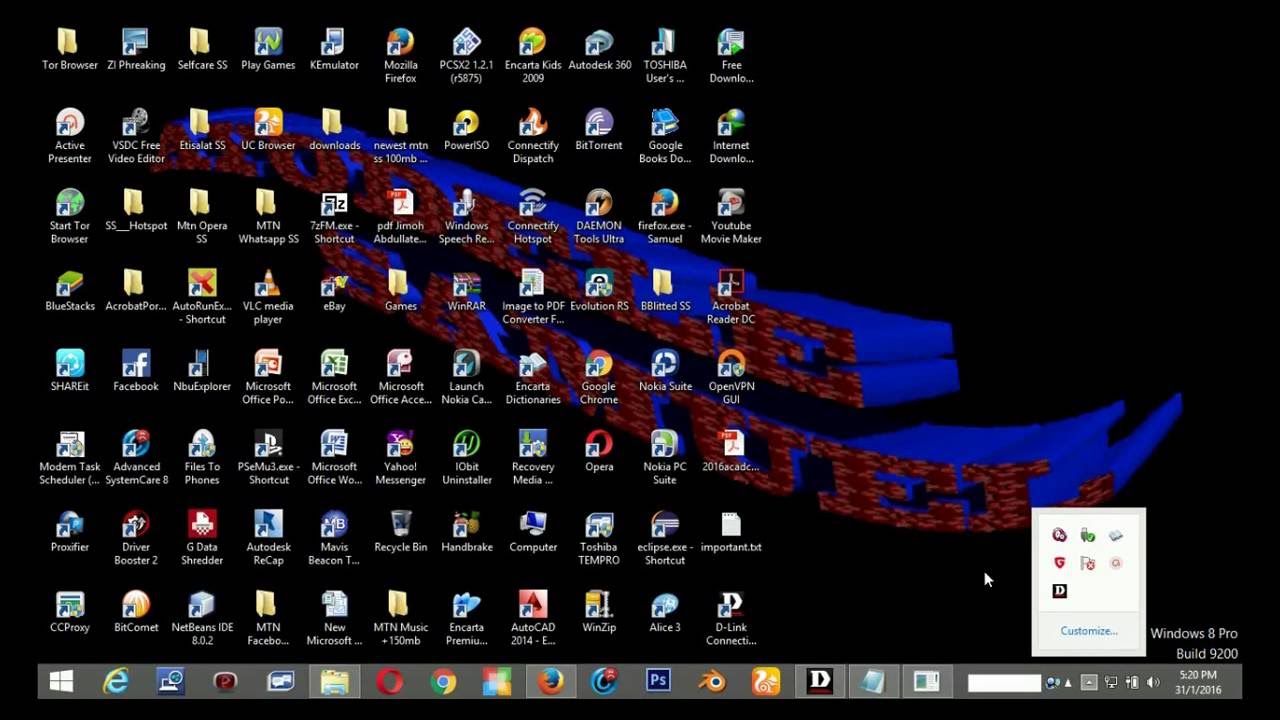
Task: Open the Tor Browser desktop folder
Action: (x=70, y=50)
